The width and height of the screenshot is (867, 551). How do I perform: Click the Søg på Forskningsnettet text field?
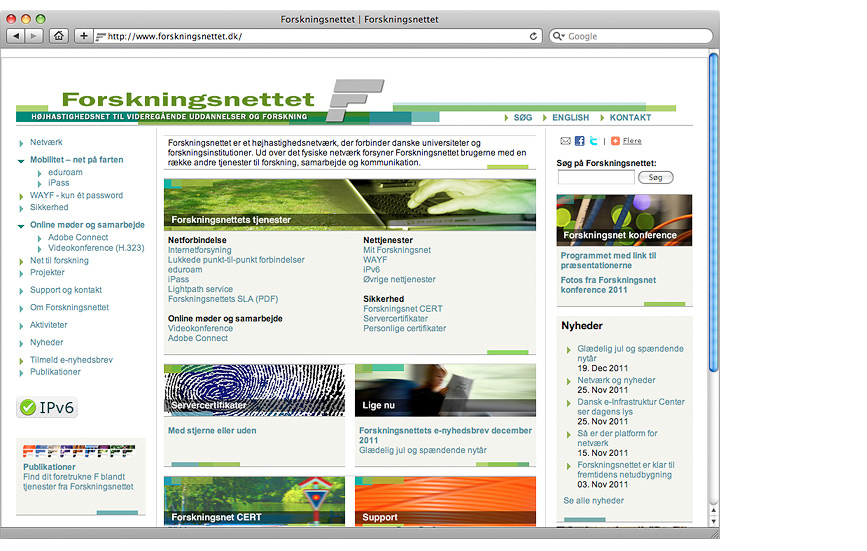point(596,177)
